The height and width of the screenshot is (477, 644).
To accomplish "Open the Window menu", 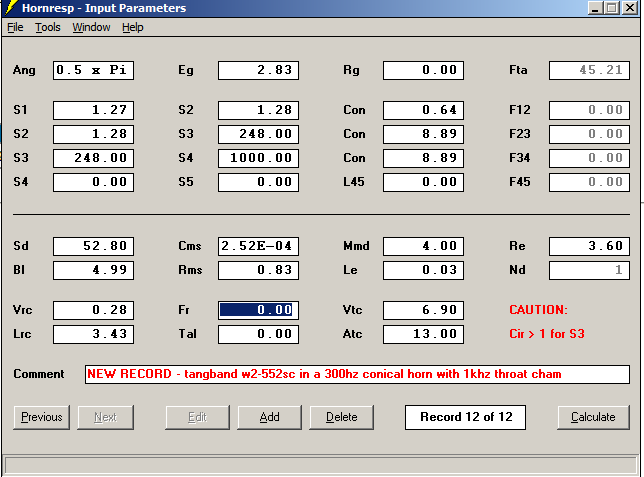I will click(x=91, y=27).
